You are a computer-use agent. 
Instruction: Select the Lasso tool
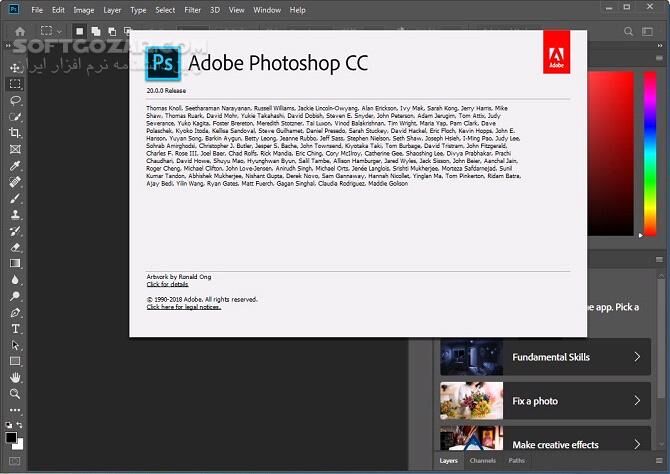click(15, 100)
